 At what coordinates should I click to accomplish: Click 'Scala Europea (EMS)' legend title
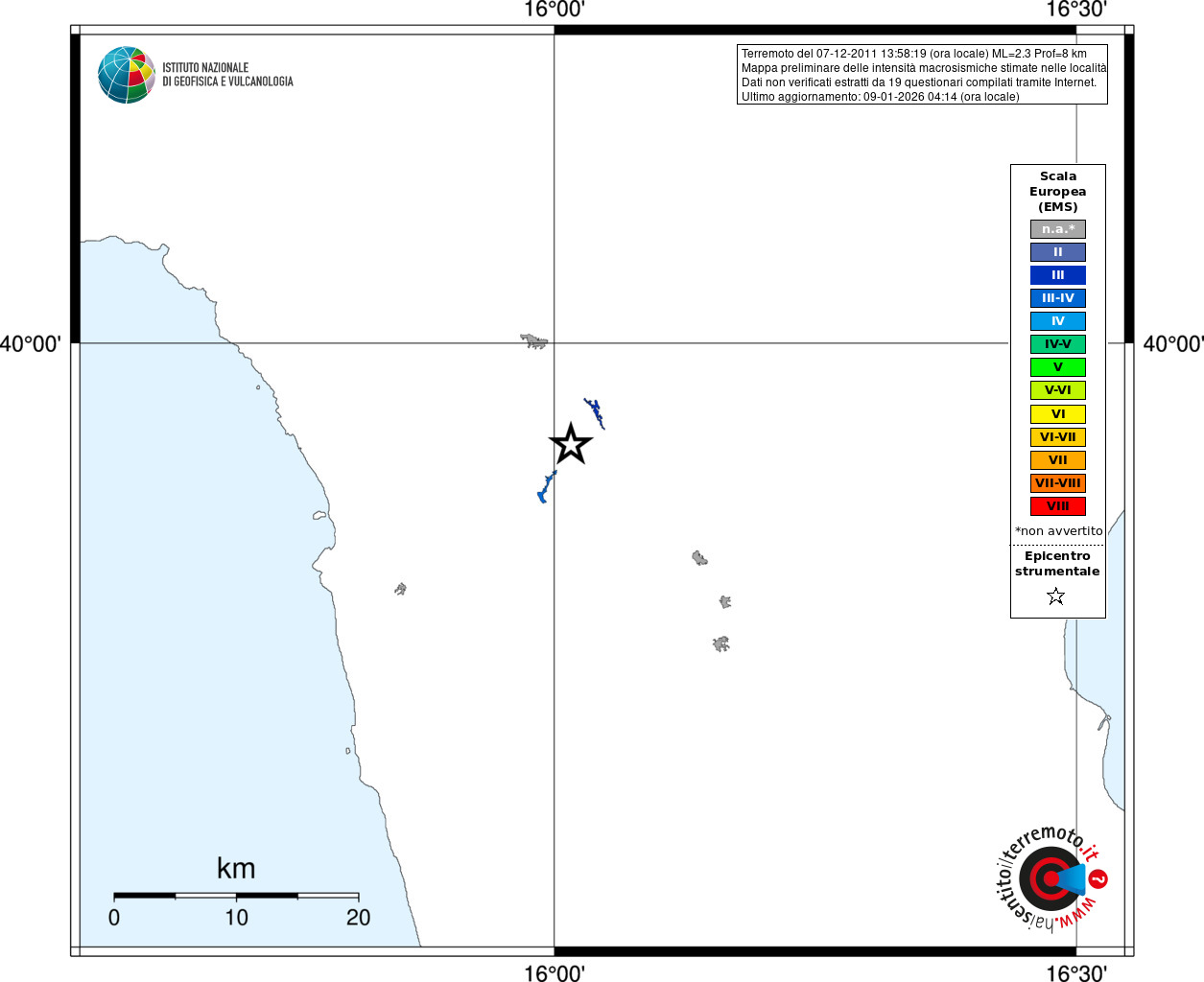[1058, 192]
